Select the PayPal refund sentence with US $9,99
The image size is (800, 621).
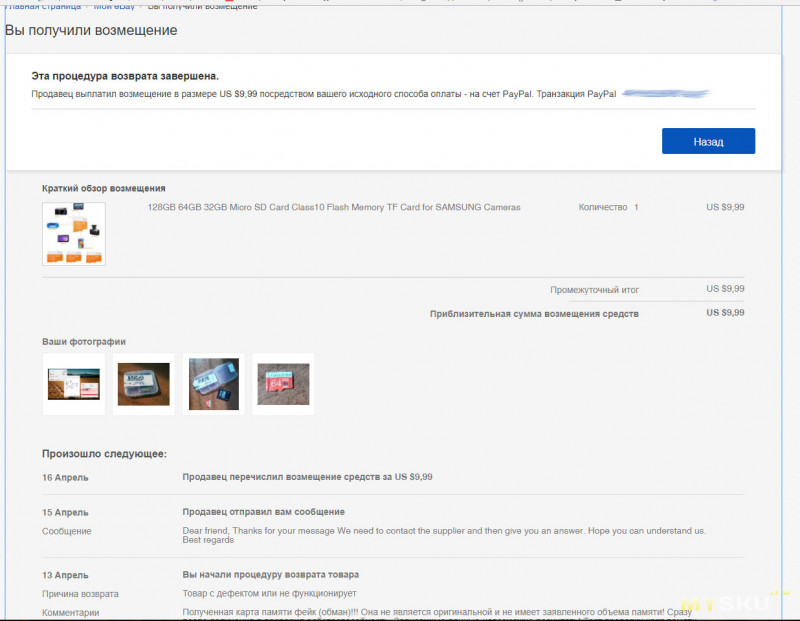click(323, 94)
